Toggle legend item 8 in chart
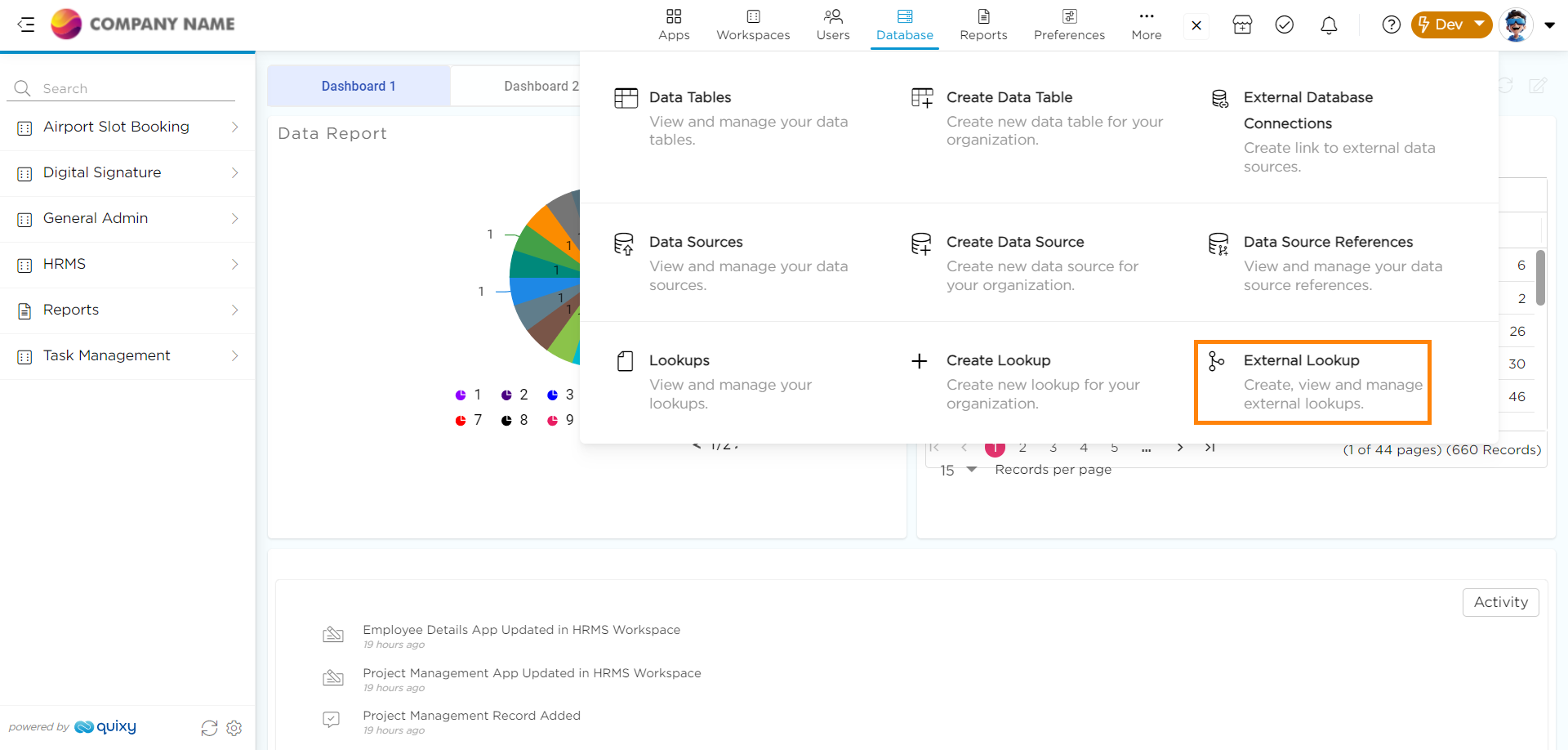This screenshot has width=1568, height=750. click(514, 420)
